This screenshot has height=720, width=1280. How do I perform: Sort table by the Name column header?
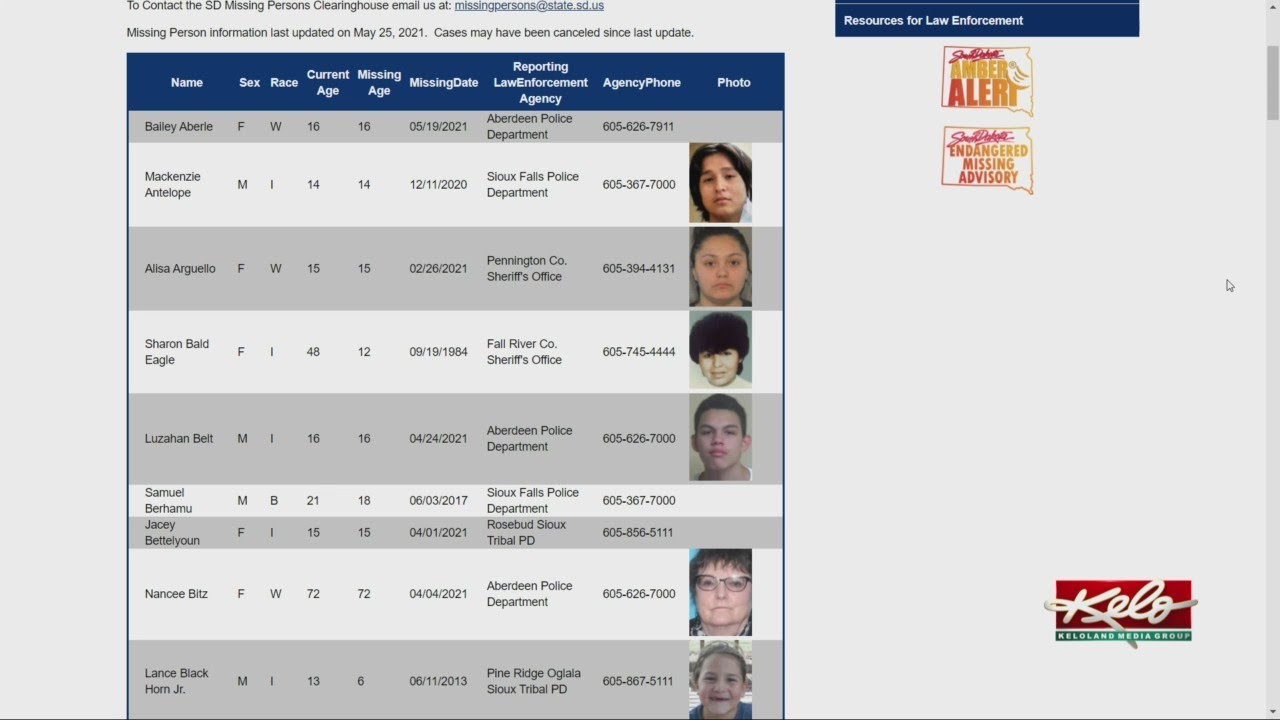point(186,83)
